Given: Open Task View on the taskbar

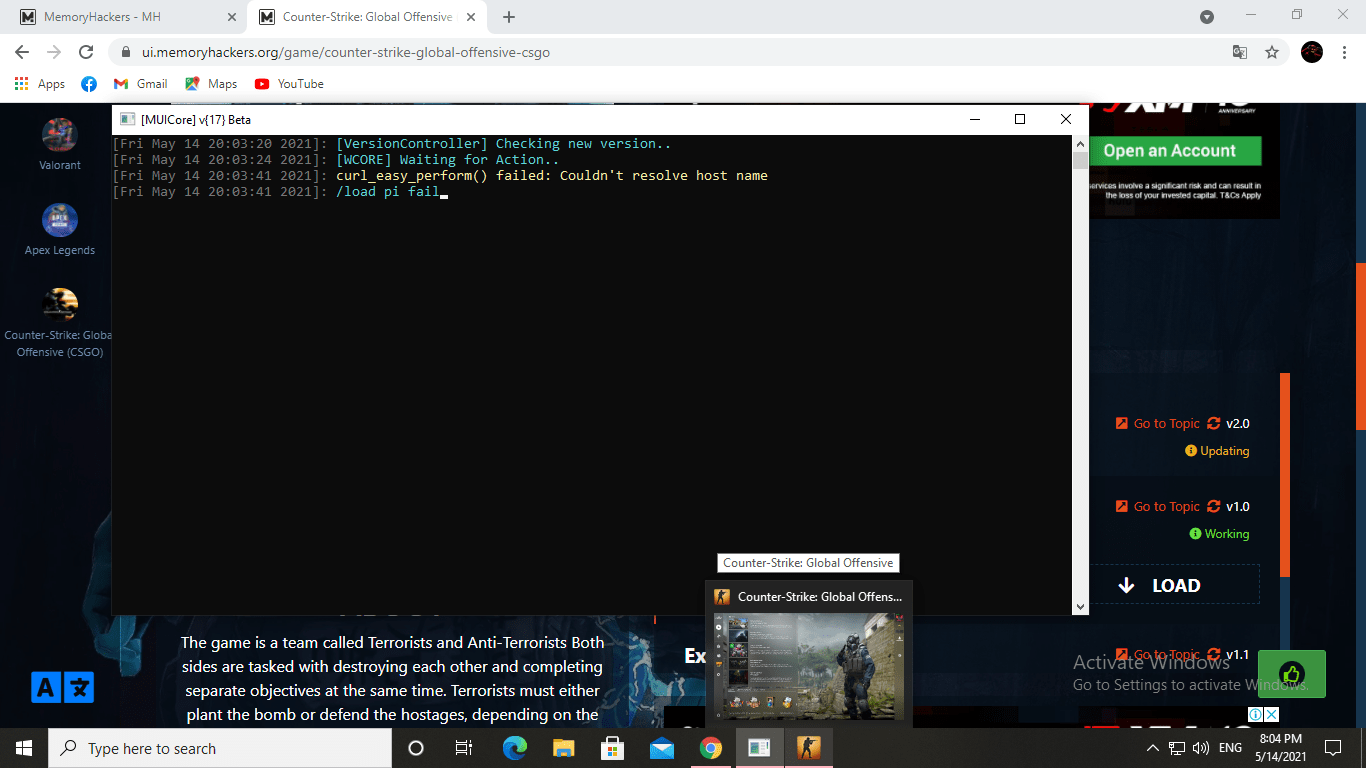Looking at the screenshot, I should (464, 748).
